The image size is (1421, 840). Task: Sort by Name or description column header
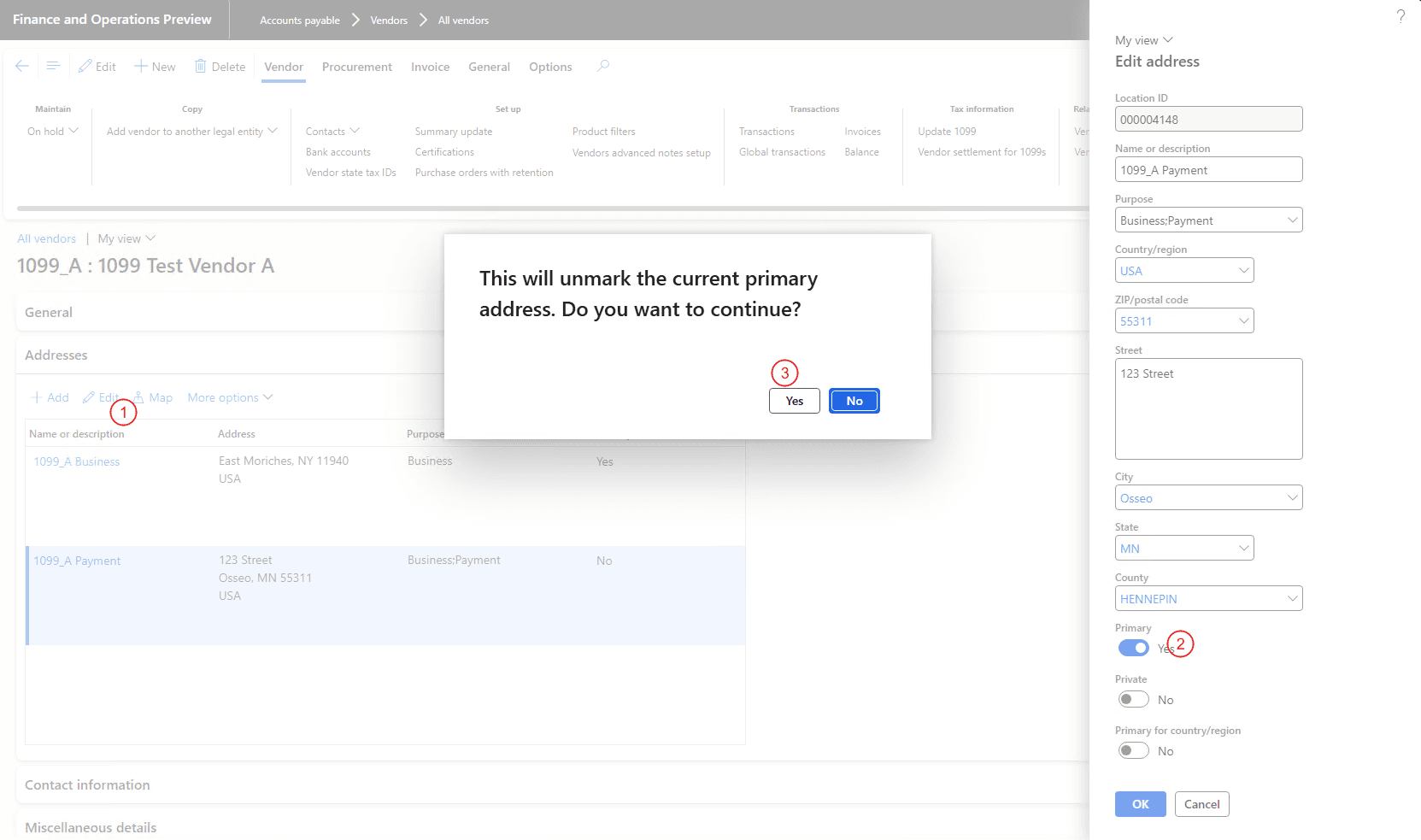coord(77,434)
